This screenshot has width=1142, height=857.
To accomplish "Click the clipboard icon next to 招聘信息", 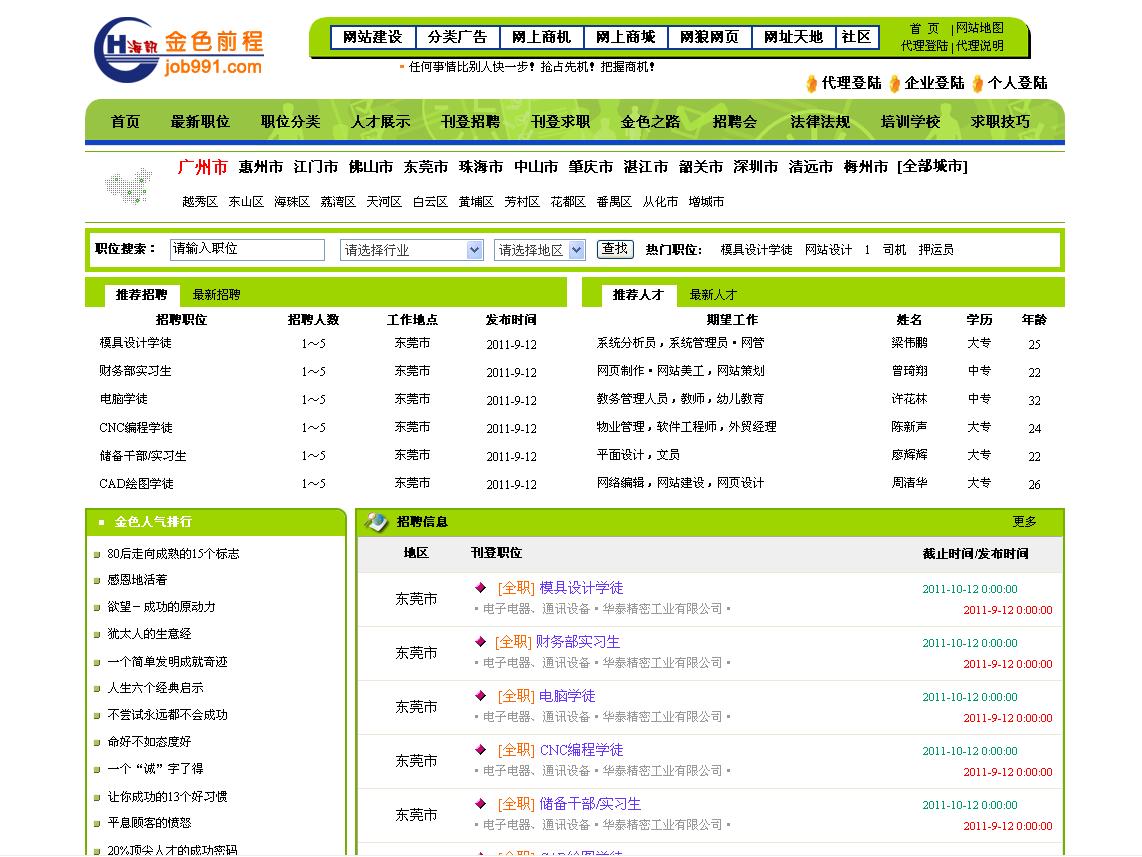I will [374, 520].
